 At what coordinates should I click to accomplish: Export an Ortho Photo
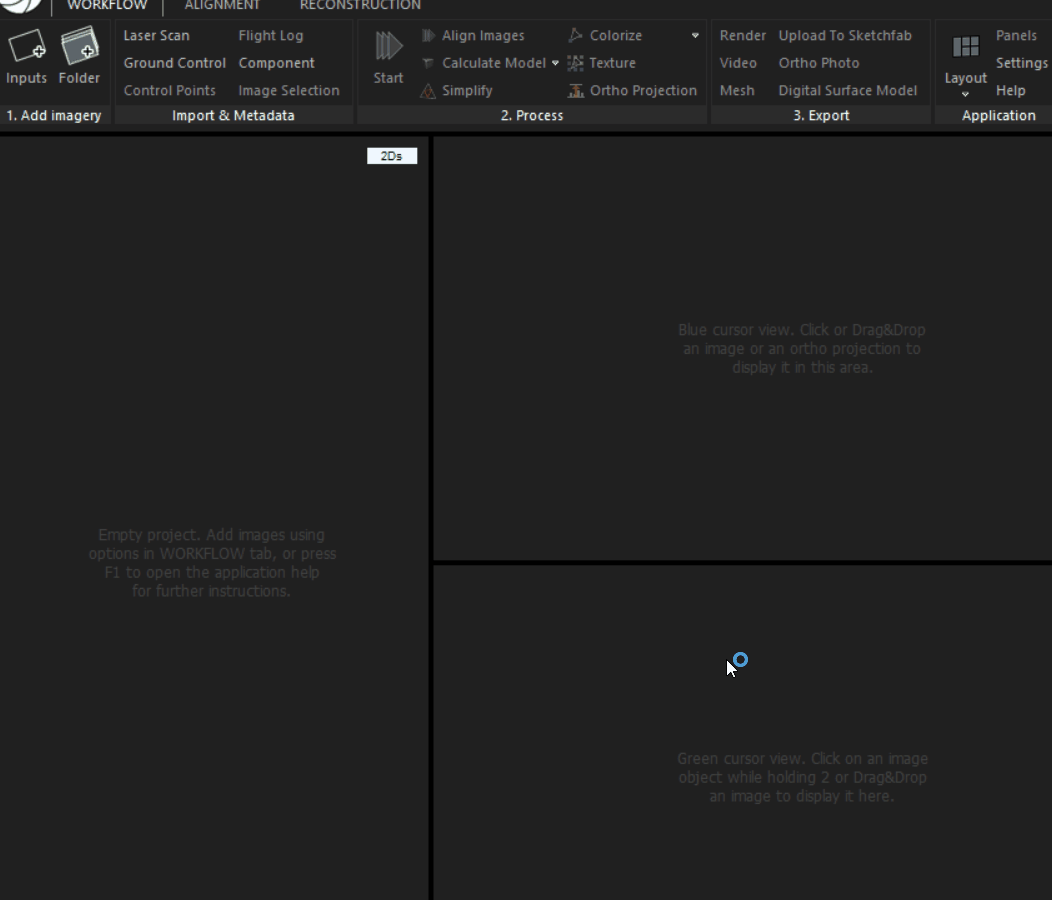[x=819, y=63]
